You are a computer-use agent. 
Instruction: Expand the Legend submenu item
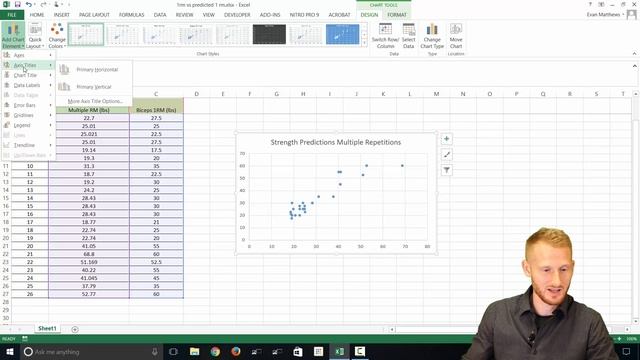(x=28, y=125)
